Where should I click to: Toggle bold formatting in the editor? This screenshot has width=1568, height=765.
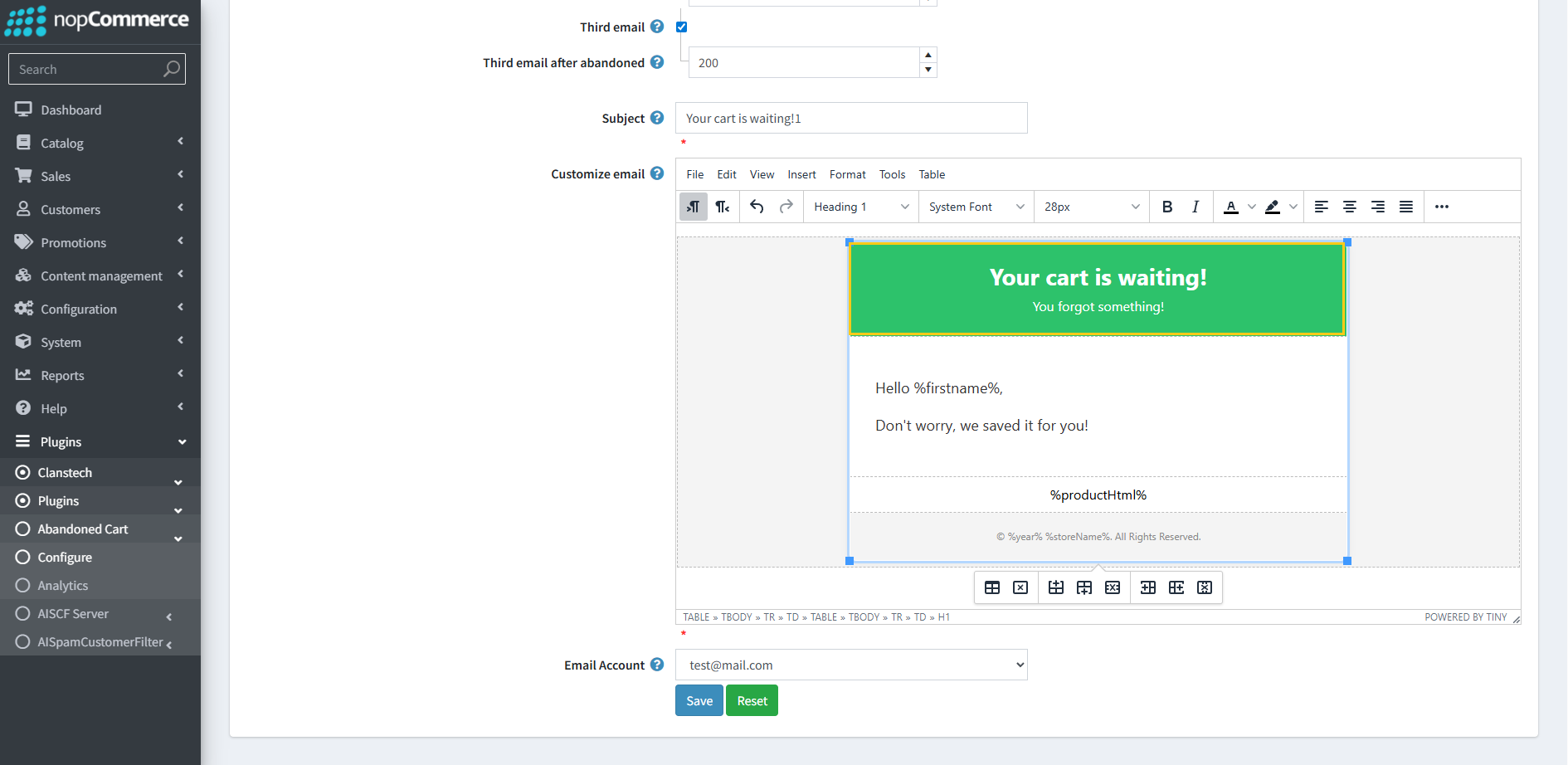pos(1166,207)
